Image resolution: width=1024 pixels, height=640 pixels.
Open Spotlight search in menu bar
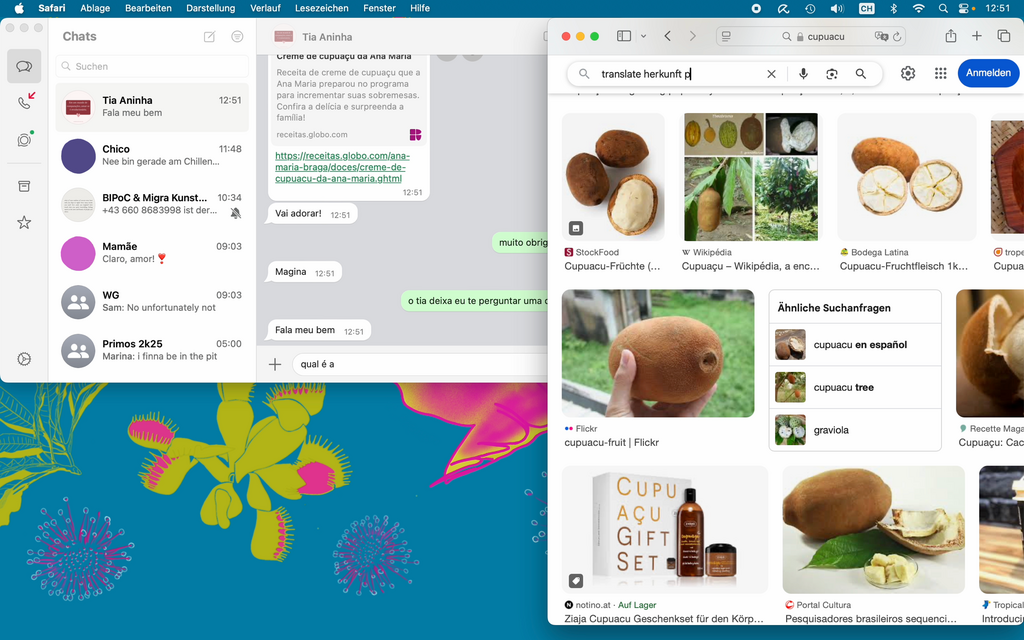pyautogui.click(x=942, y=8)
